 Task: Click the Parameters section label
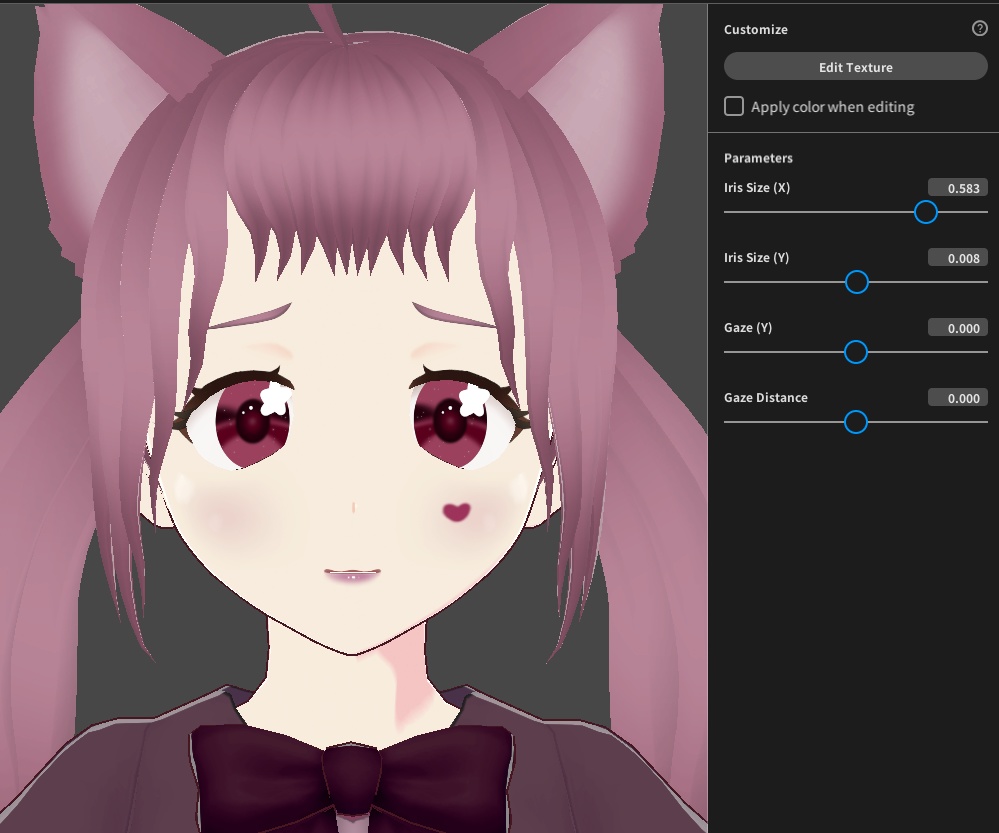click(758, 158)
